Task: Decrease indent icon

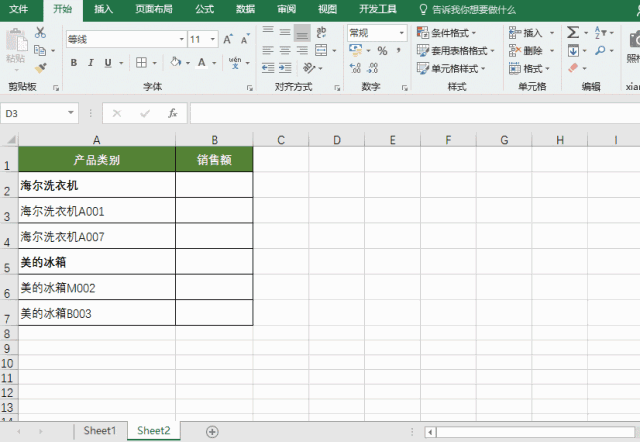Action: pyautogui.click(x=268, y=68)
